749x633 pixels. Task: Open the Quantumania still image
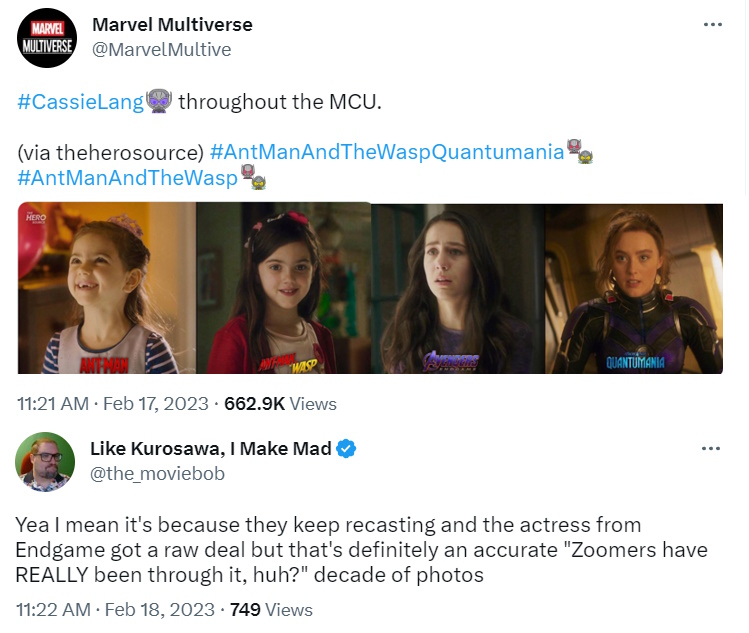[x=633, y=288]
